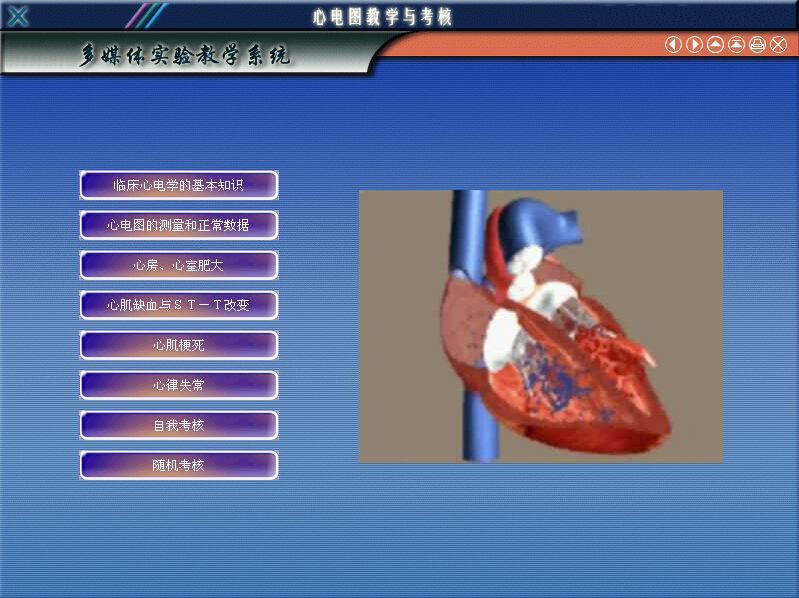The image size is (799, 598).
Task: Open 心电图的测量和正常数据 section
Action: (179, 225)
